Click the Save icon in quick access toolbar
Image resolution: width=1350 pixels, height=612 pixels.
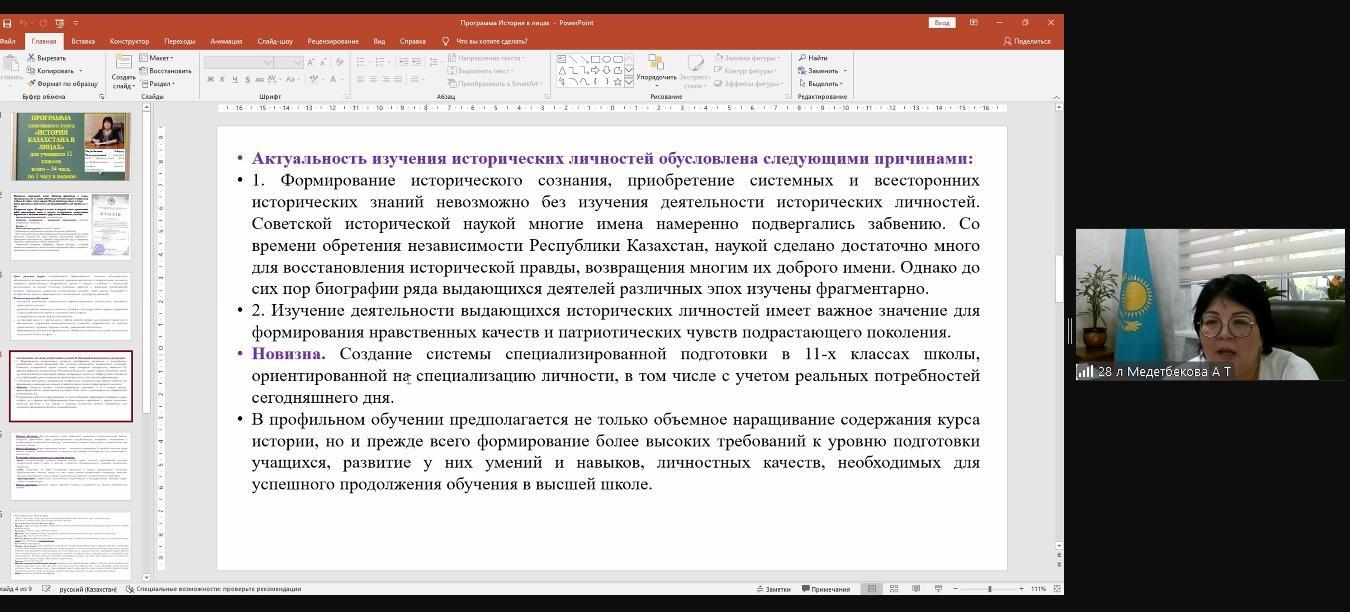(7, 23)
